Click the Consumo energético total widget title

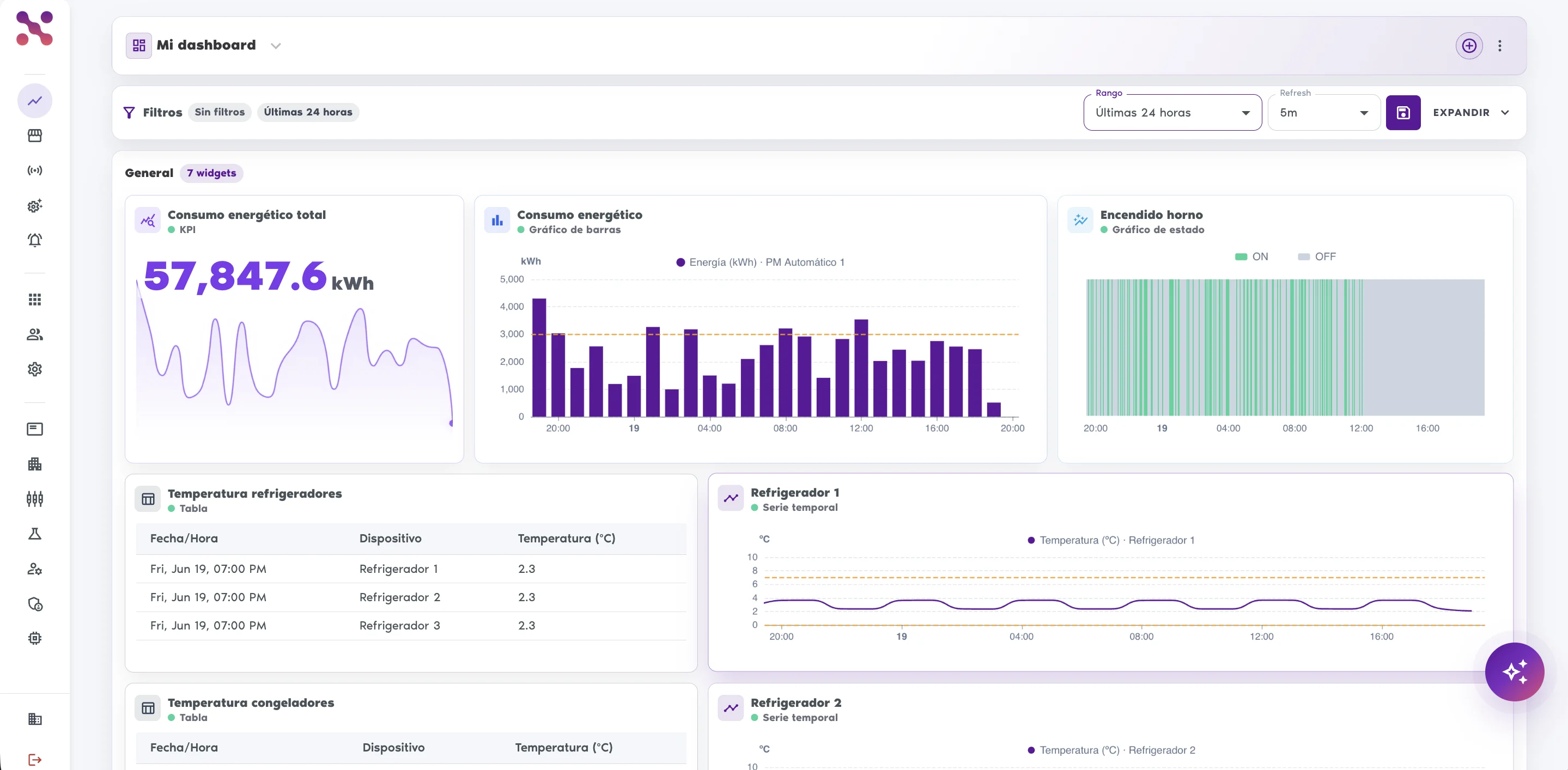click(246, 215)
